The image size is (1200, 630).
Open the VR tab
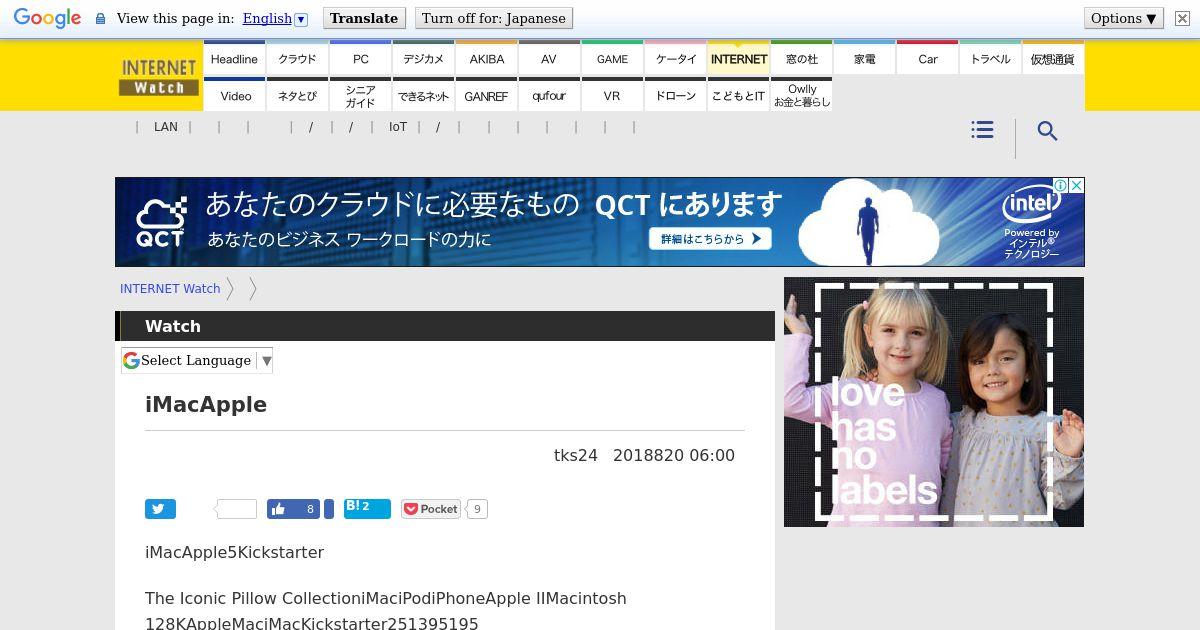612,95
